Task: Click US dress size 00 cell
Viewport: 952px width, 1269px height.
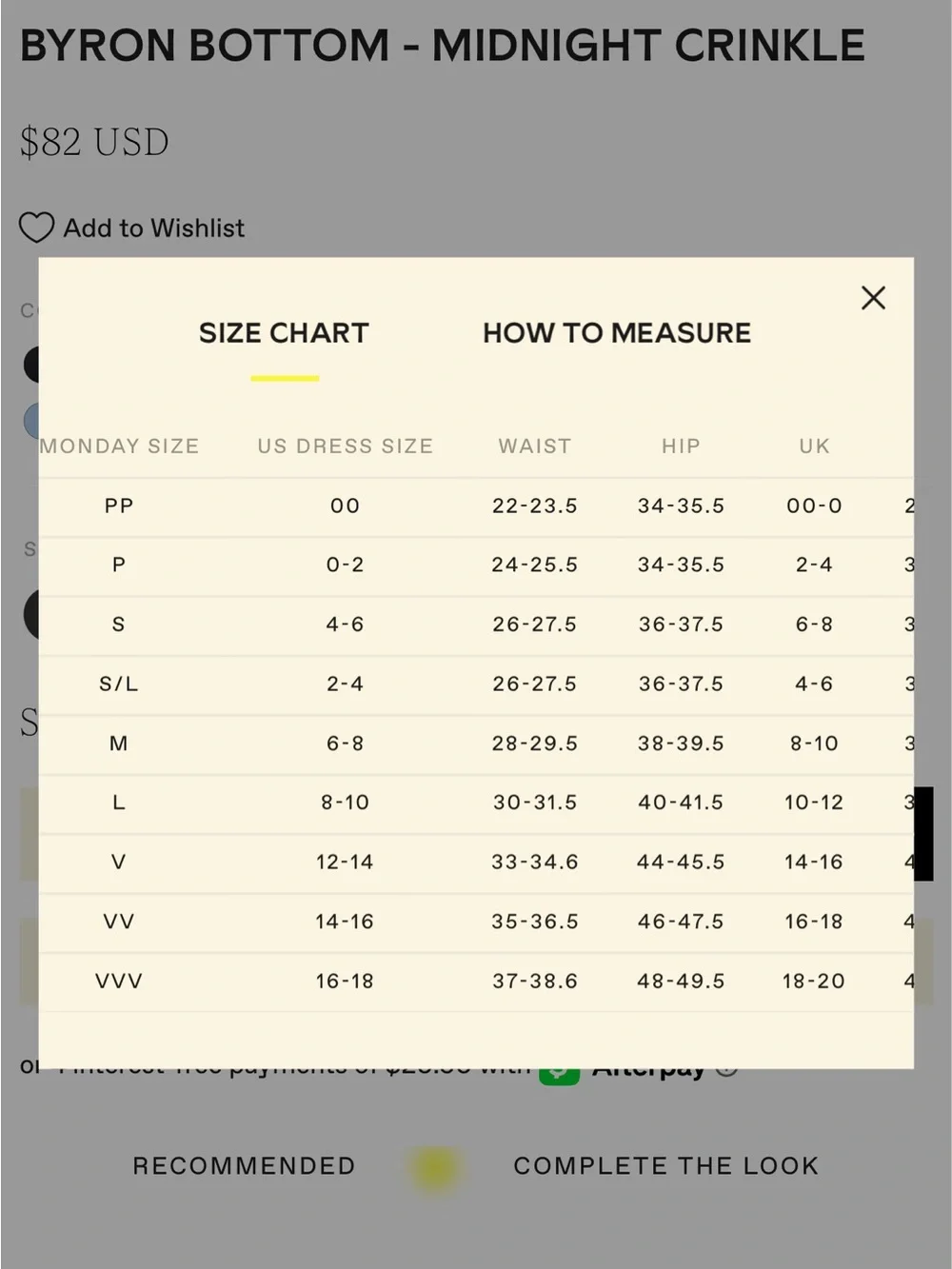Action: 346,506
